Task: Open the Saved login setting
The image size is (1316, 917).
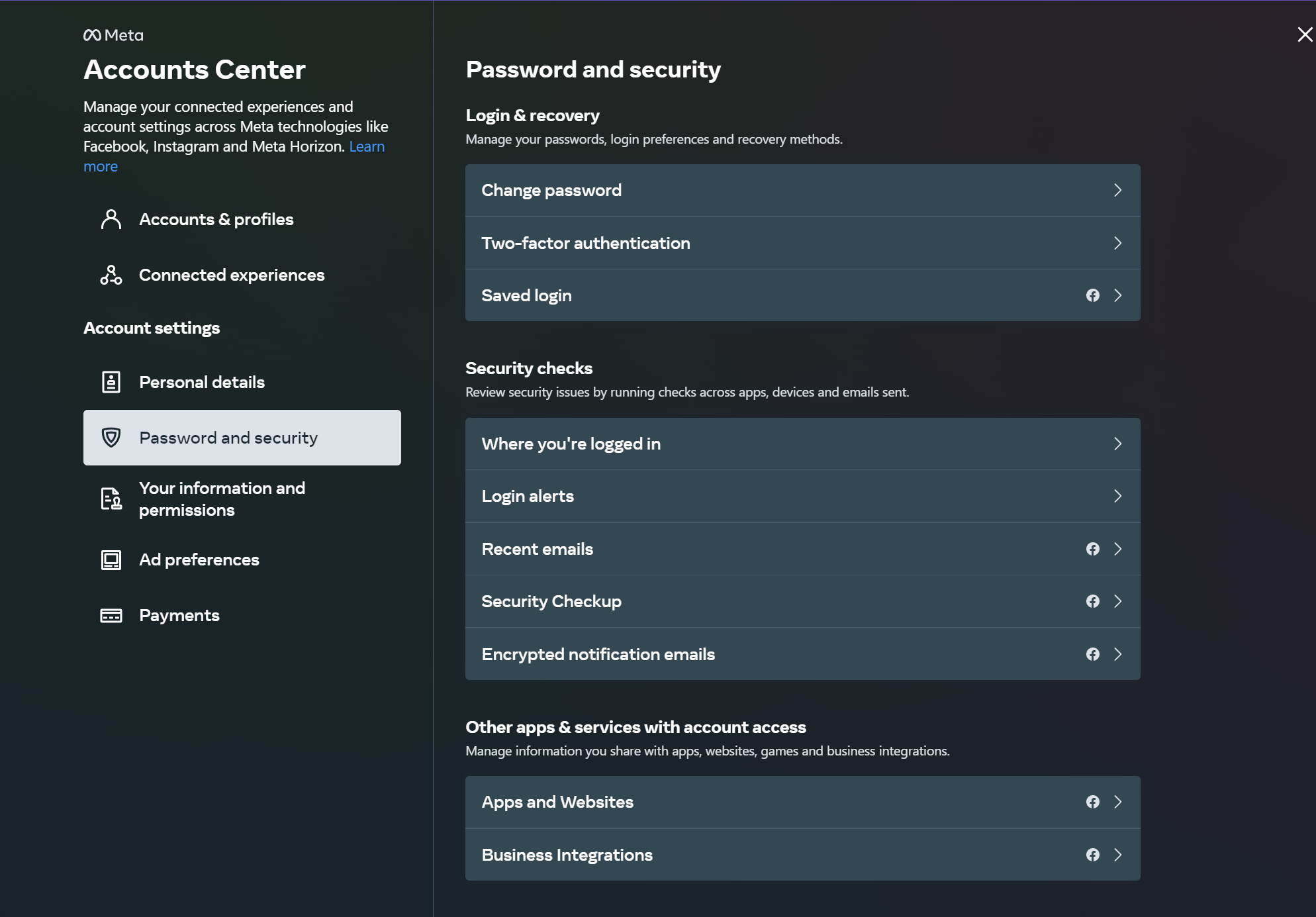Action: [803, 295]
